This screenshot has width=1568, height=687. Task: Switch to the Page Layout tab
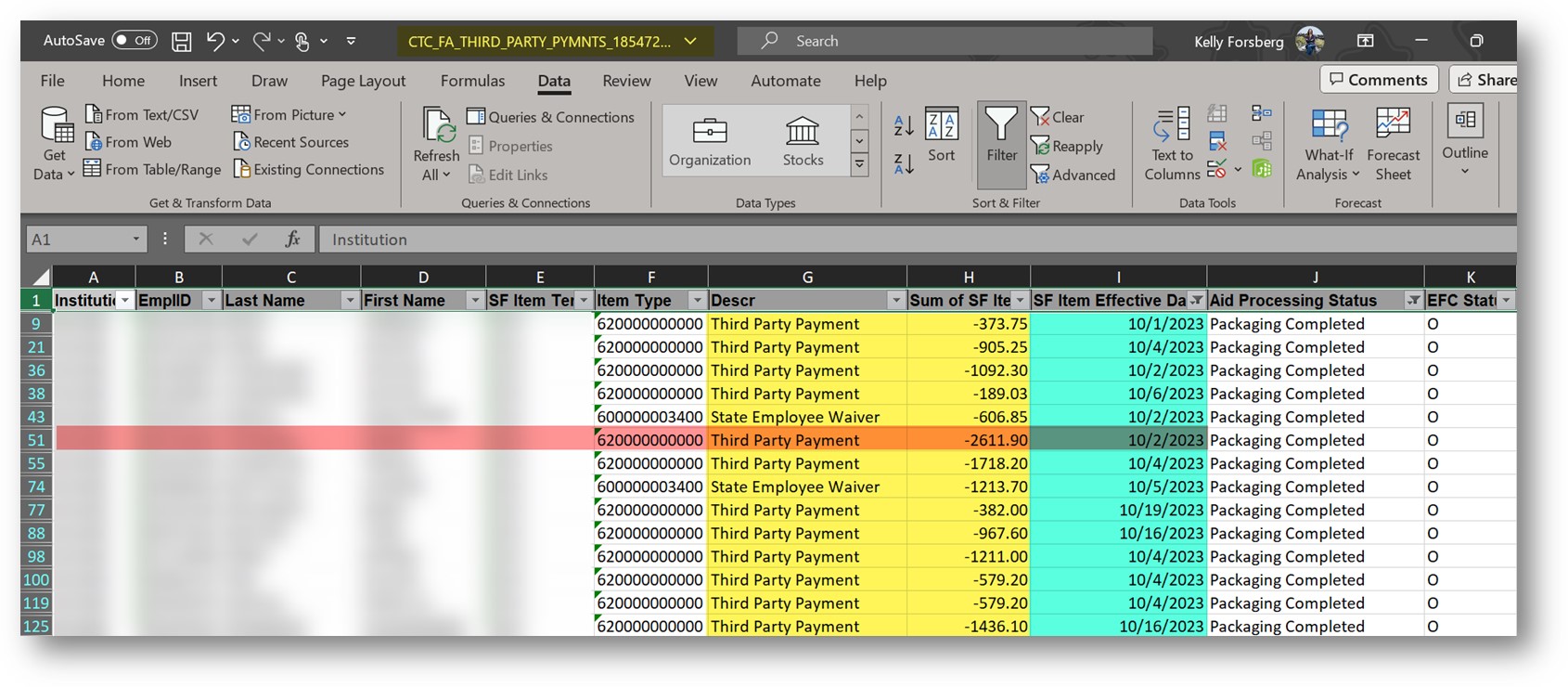click(x=363, y=81)
